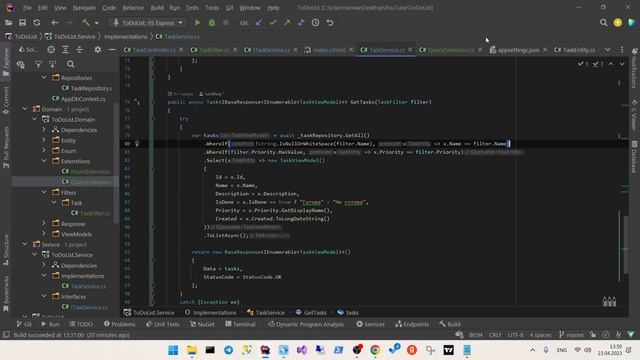Click the Locate in solution crosshair icon
Image resolution: width=640 pixels, height=360 pixels.
(x=51, y=50)
